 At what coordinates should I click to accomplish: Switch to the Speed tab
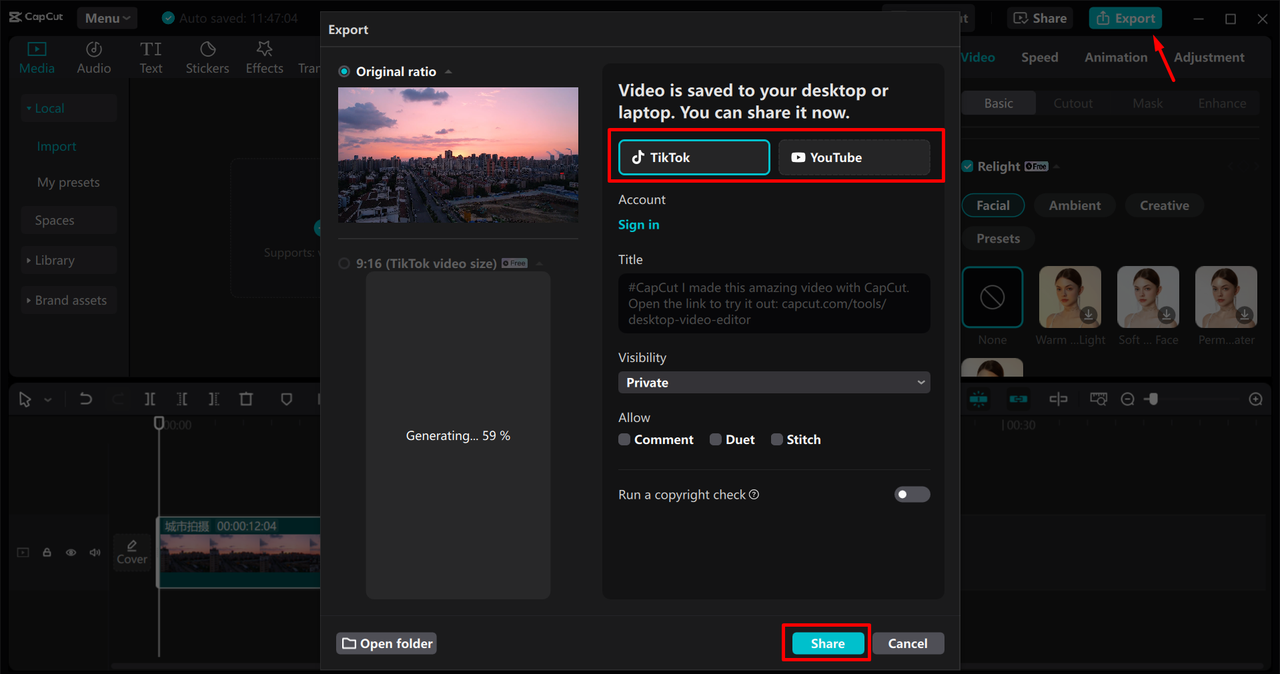(x=1039, y=58)
